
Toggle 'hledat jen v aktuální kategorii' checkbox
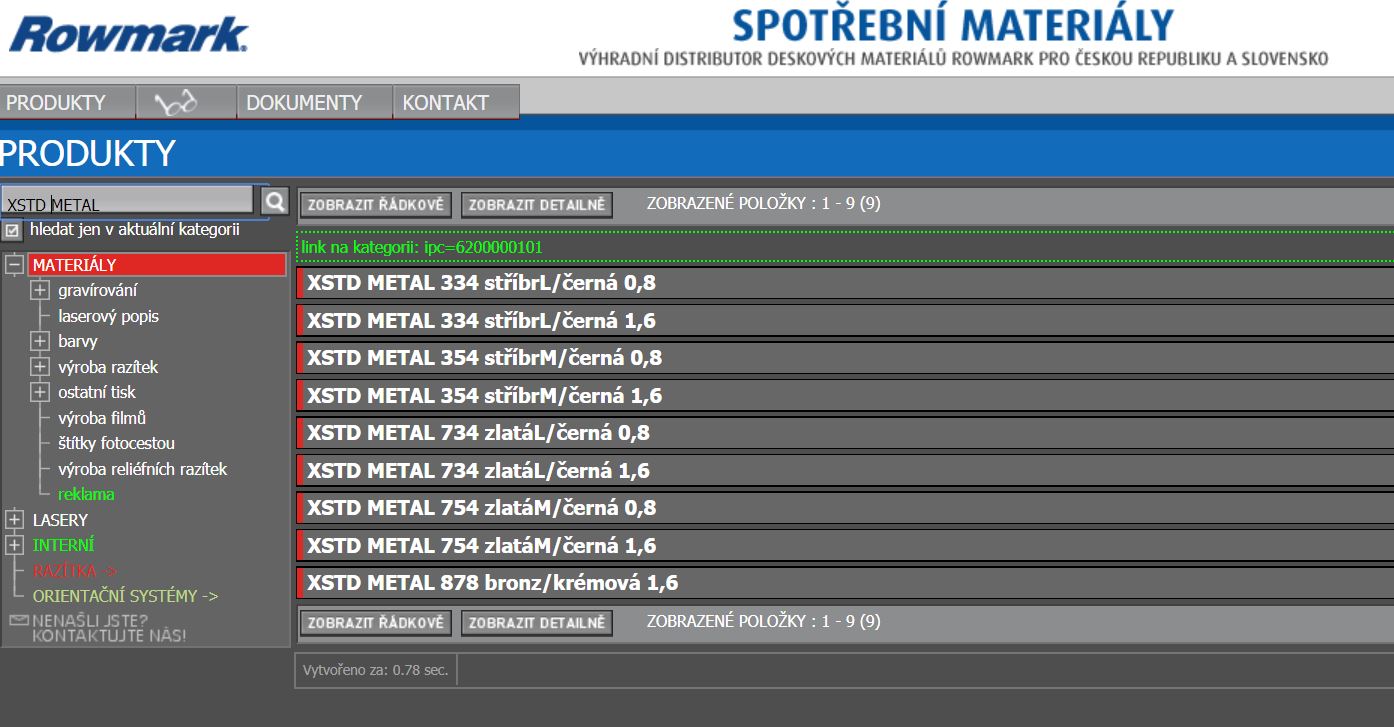(x=12, y=231)
